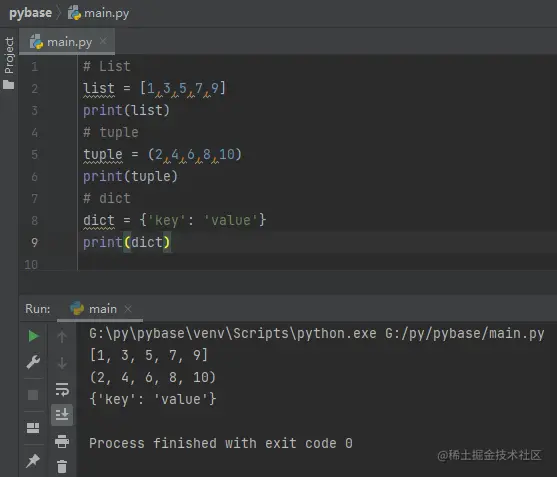Restore layout icon in Run panel
This screenshot has width=557, height=477.
click(x=33, y=428)
